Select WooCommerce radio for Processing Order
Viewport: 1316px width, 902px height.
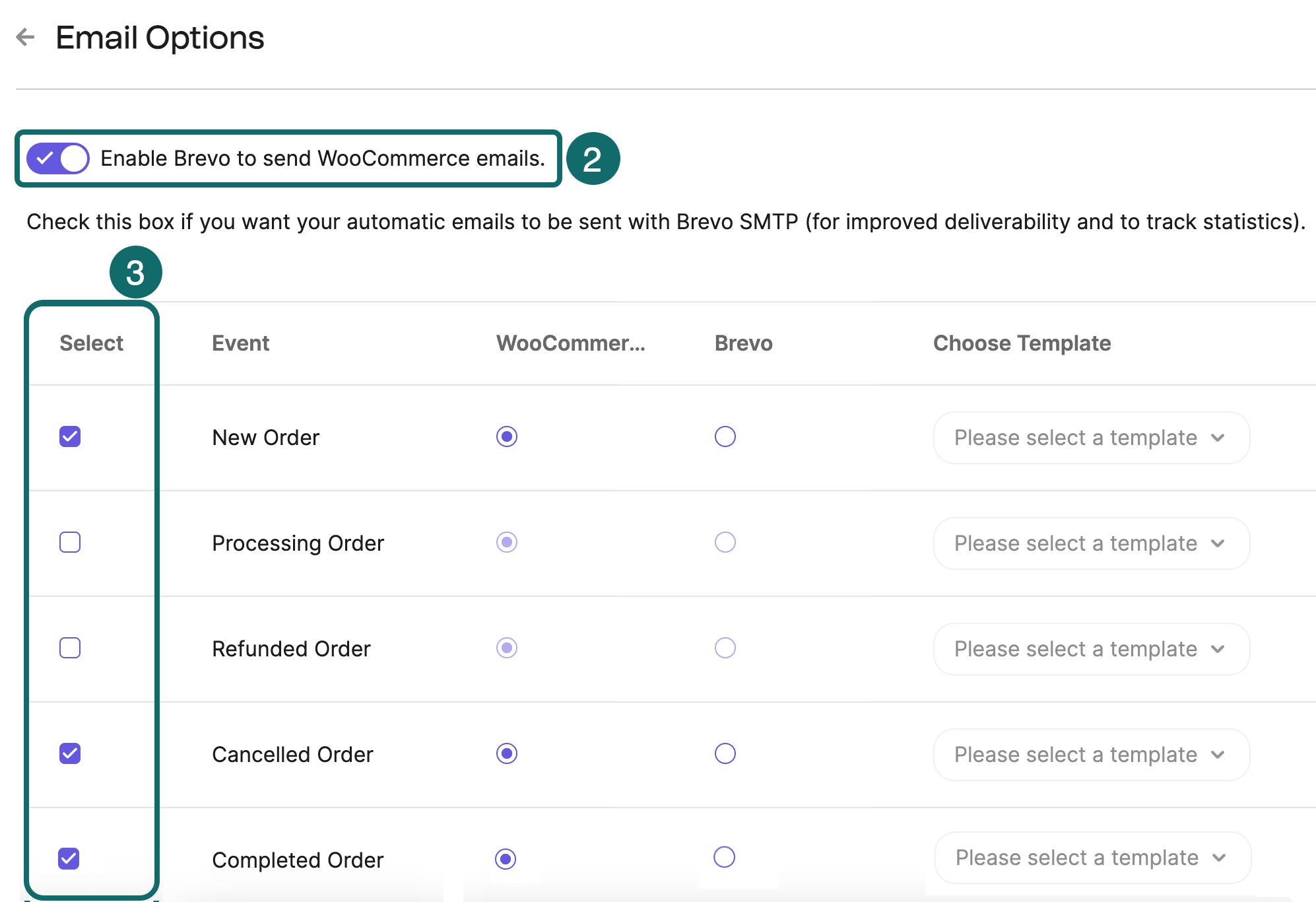507,542
